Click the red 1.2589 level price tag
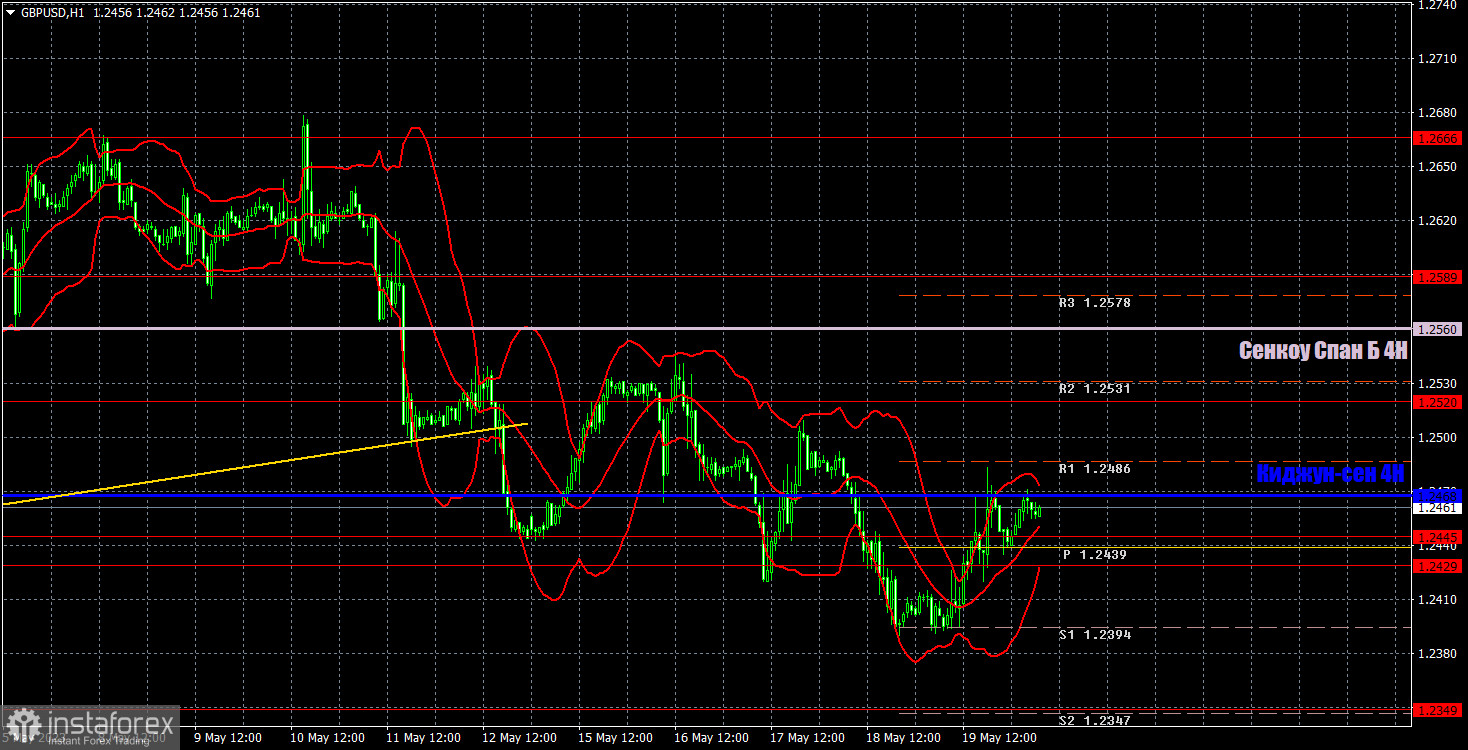This screenshot has width=1468, height=750. 1438,275
